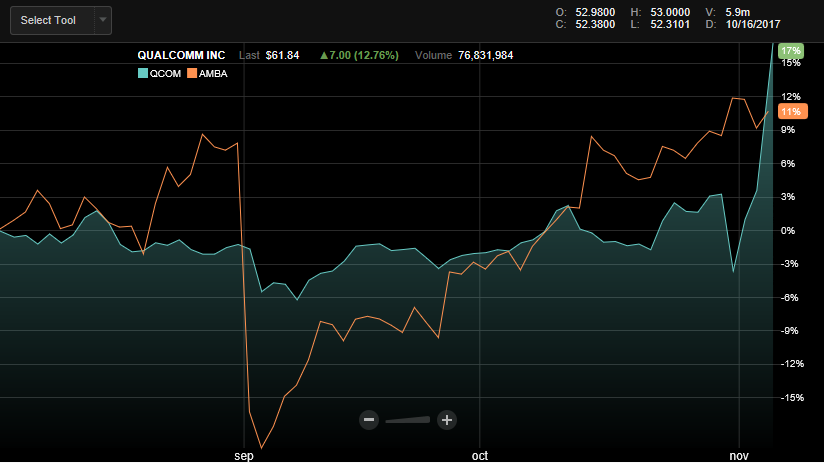Image resolution: width=824 pixels, height=463 pixels.
Task: Click the -15% y-axis label
Action: point(792,398)
